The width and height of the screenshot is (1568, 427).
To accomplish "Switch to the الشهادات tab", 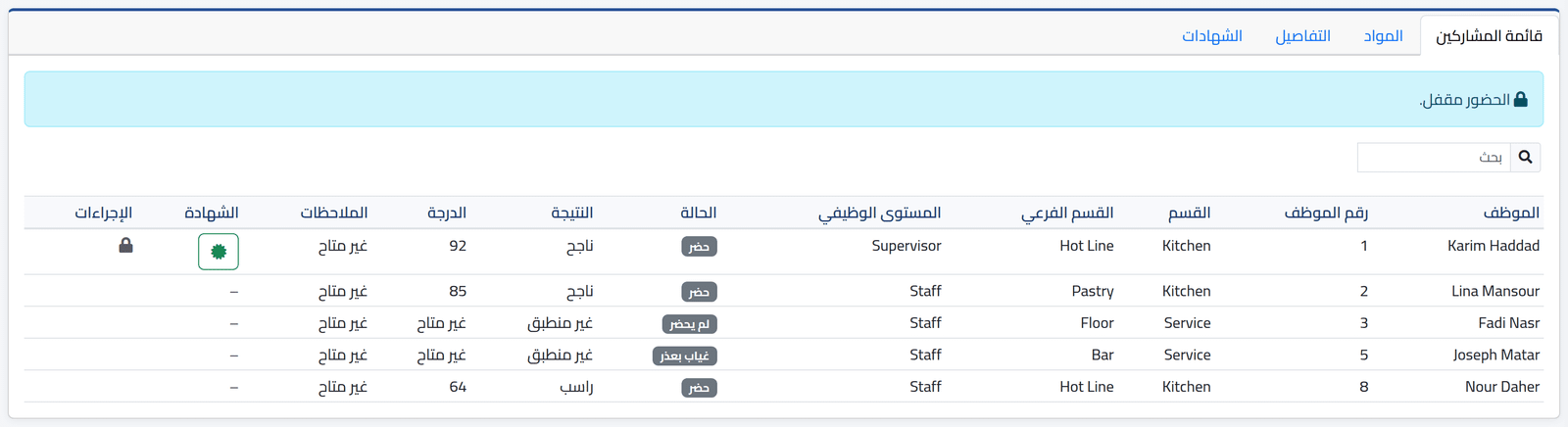I will [x=1211, y=35].
